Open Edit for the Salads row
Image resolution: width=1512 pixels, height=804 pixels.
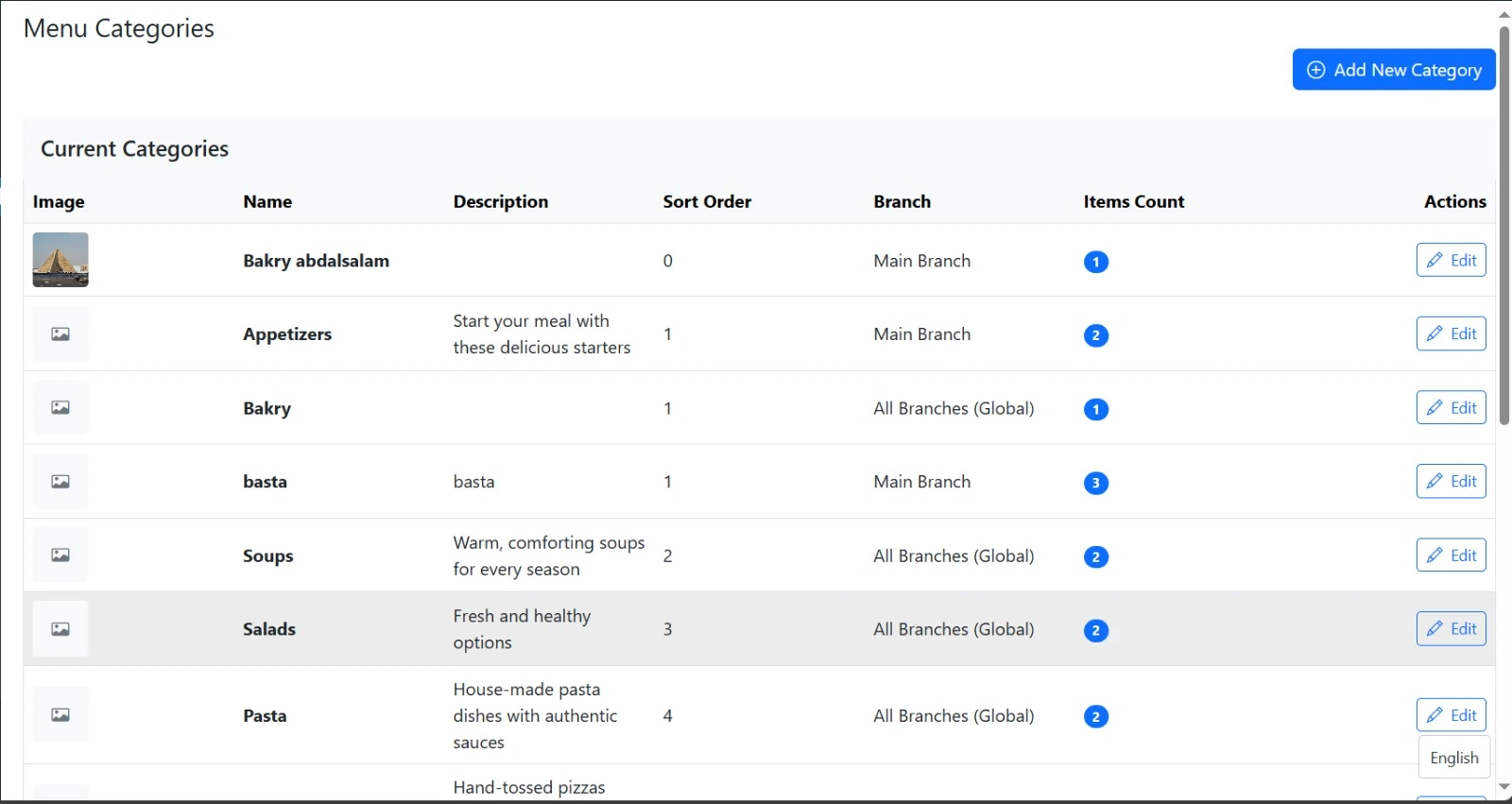[x=1451, y=628]
